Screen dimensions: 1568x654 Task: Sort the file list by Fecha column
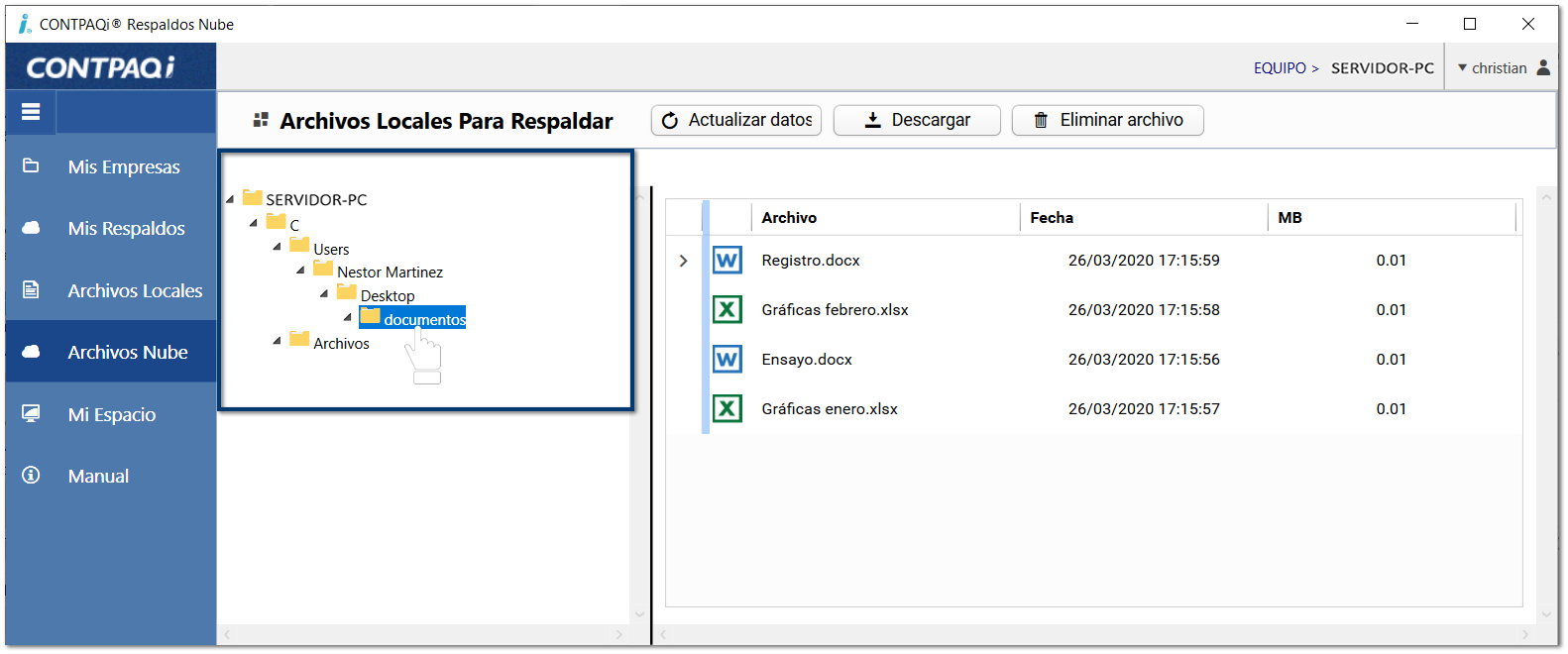pyautogui.click(x=1052, y=218)
